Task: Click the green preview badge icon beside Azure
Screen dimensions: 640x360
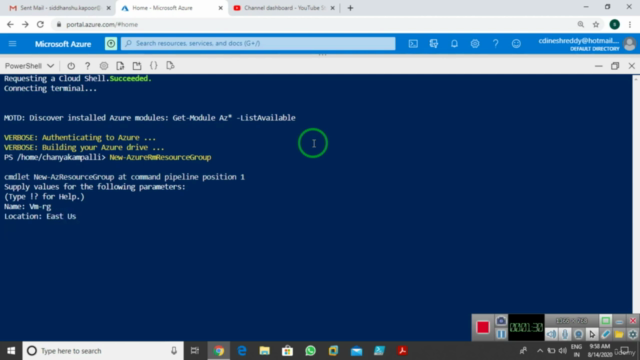Action: (111, 44)
